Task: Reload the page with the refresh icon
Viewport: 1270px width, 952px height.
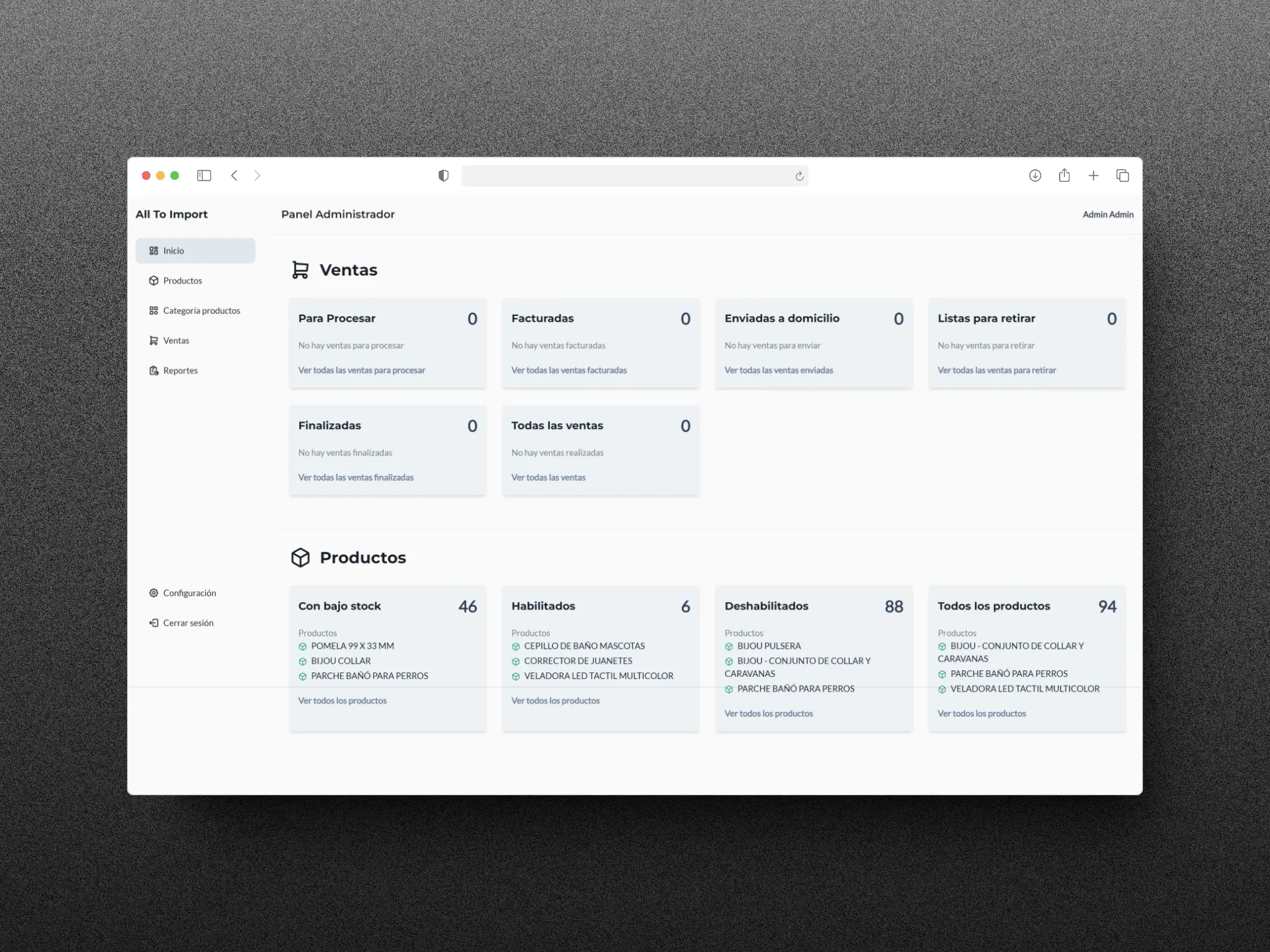Action: click(x=799, y=176)
